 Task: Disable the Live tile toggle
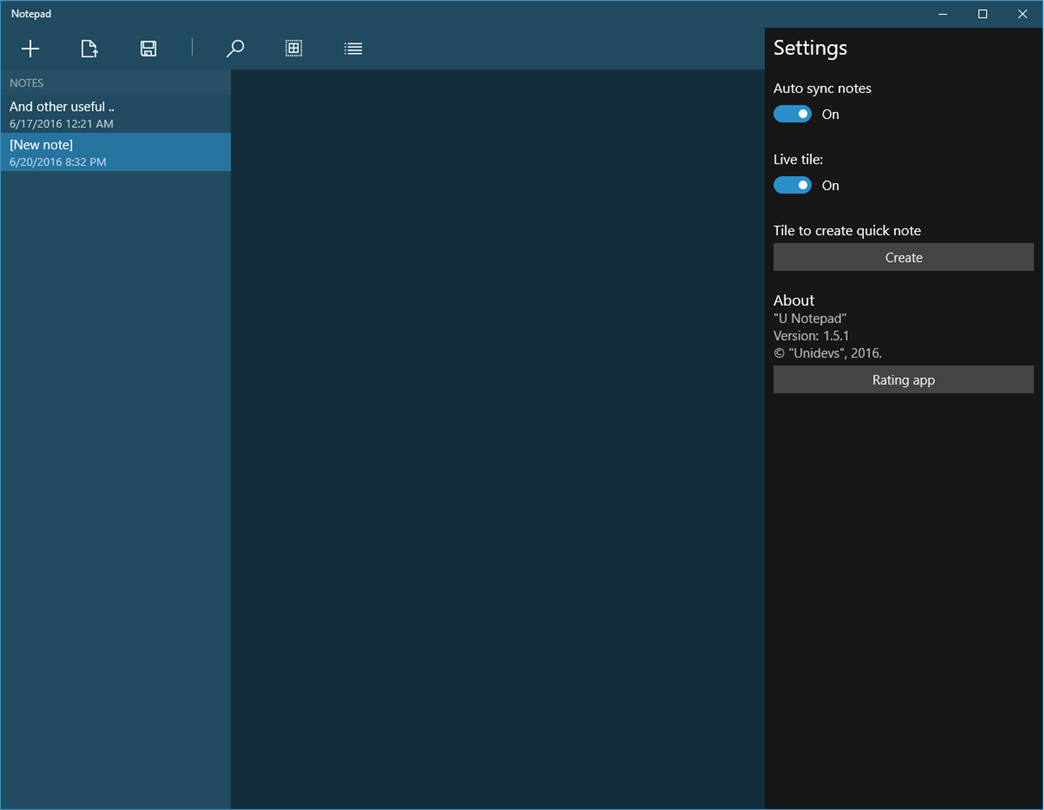pos(792,185)
